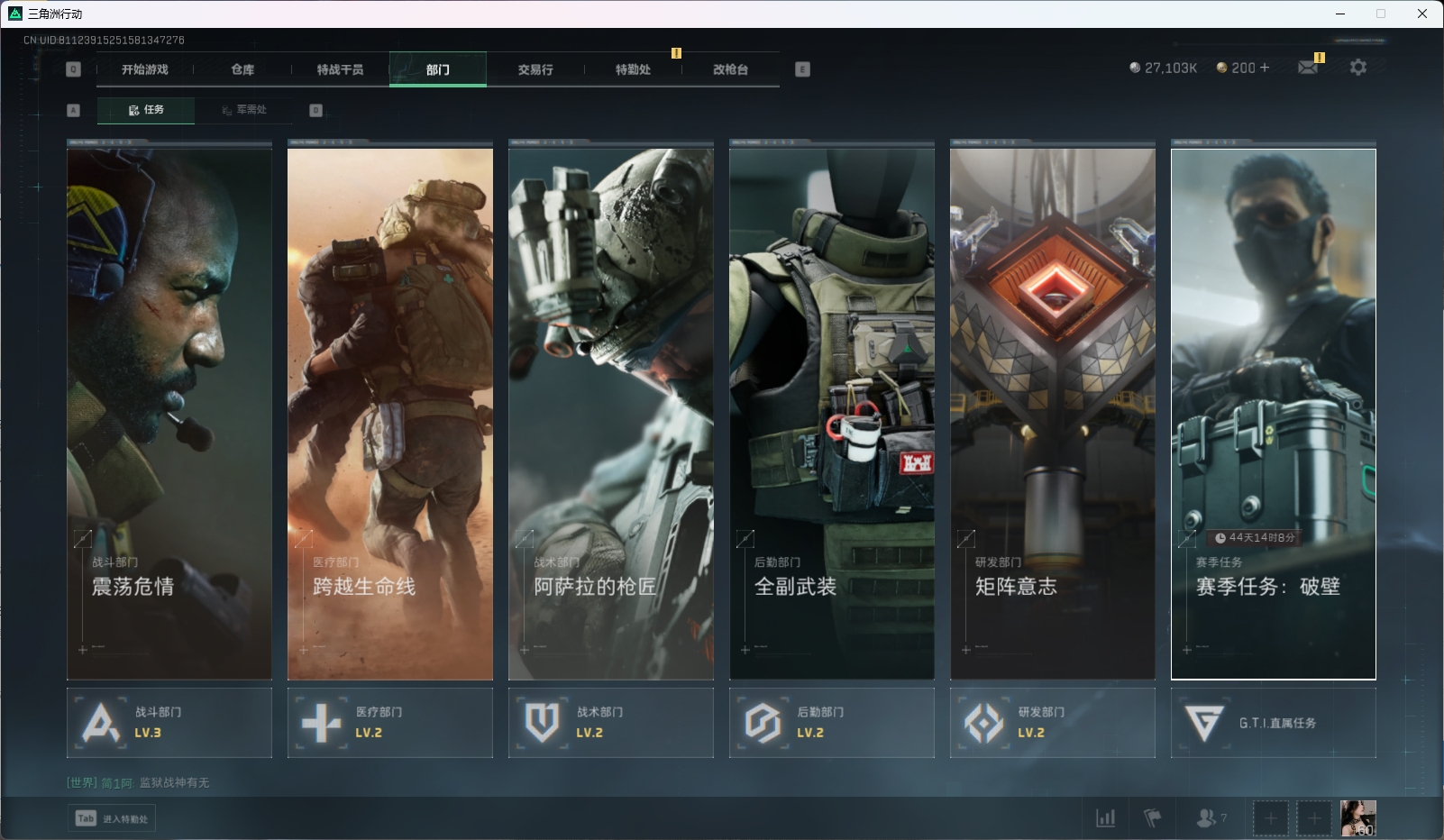Click the G.T.I.直属任务 button

[1274, 723]
